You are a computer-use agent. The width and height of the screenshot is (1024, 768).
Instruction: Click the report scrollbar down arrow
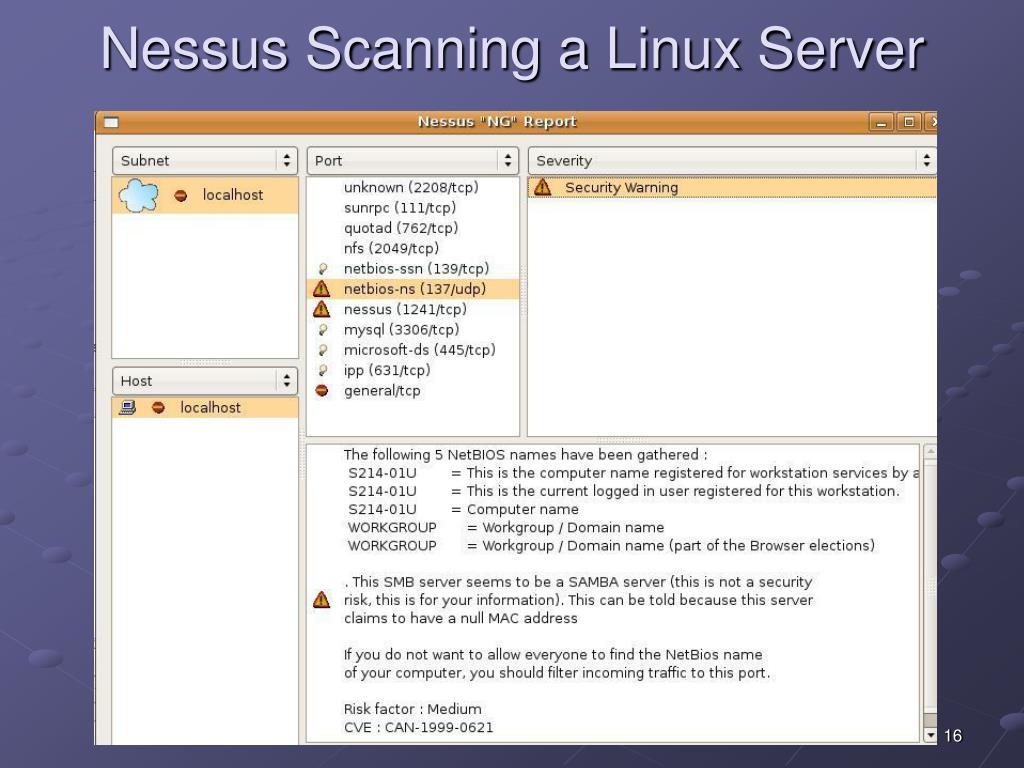(x=931, y=735)
